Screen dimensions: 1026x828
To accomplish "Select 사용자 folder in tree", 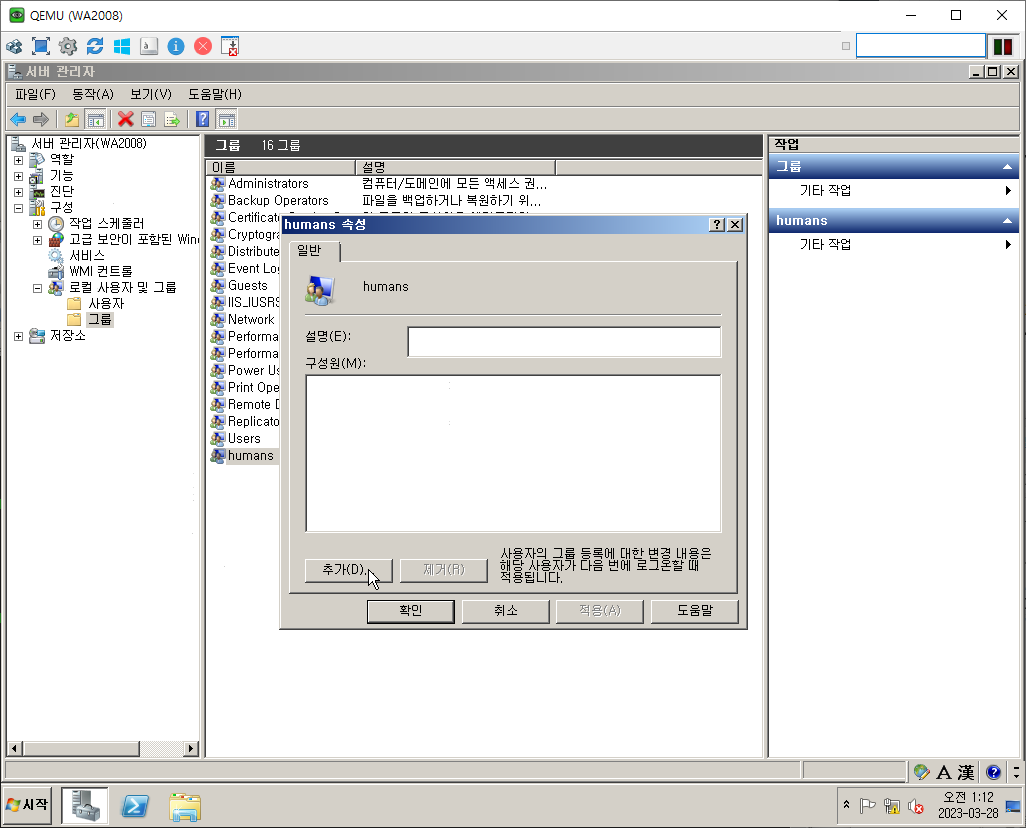I will [106, 304].
